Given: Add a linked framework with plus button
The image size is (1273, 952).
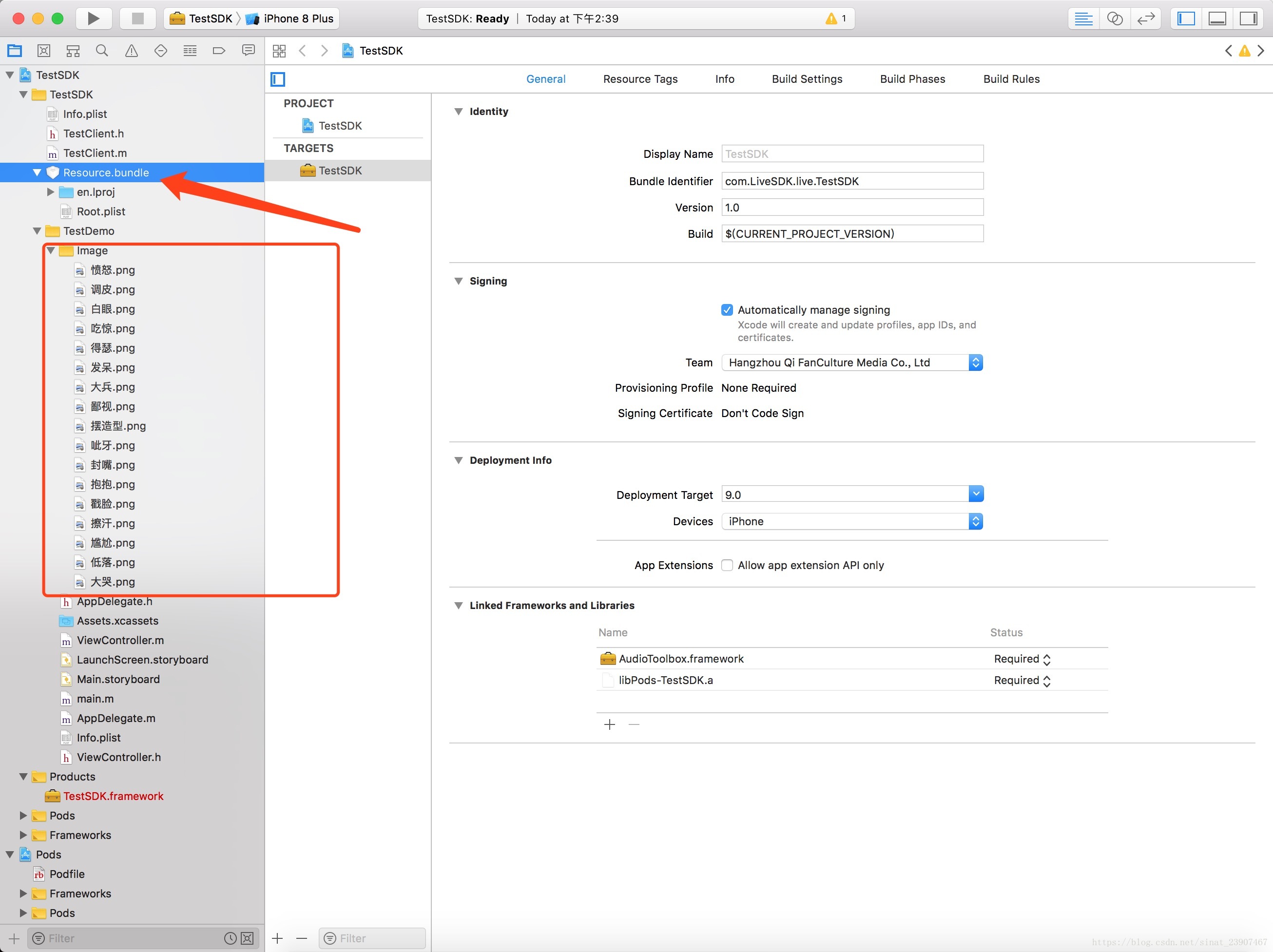Looking at the screenshot, I should pyautogui.click(x=610, y=724).
